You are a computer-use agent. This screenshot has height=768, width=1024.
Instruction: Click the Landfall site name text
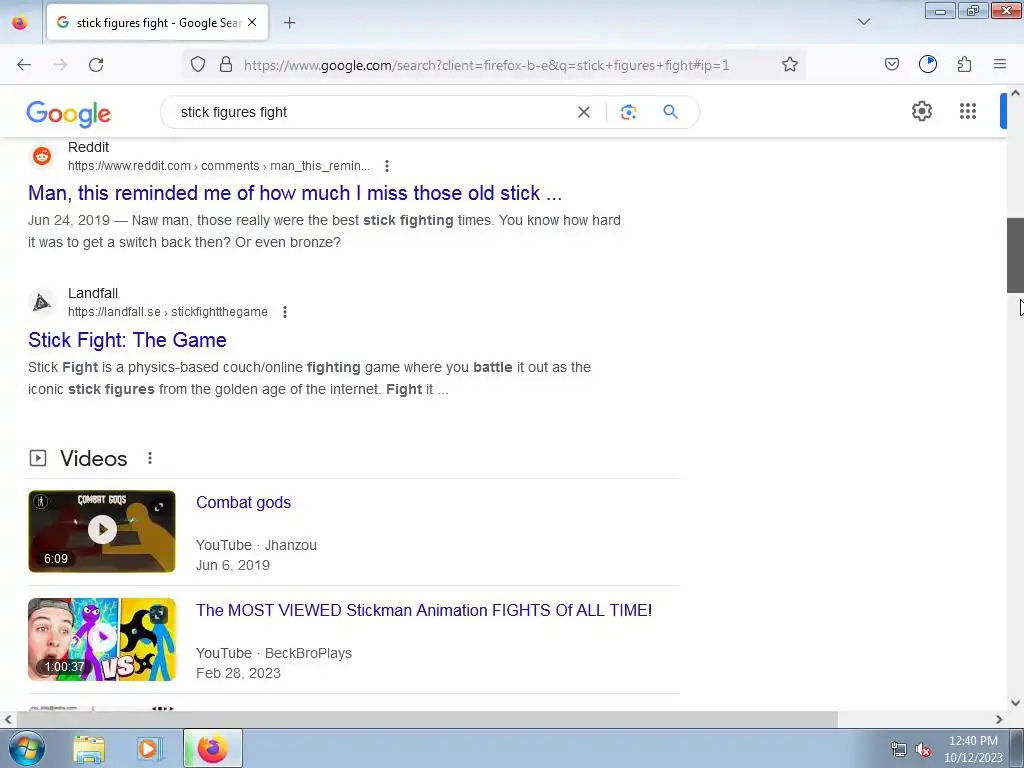(x=93, y=293)
